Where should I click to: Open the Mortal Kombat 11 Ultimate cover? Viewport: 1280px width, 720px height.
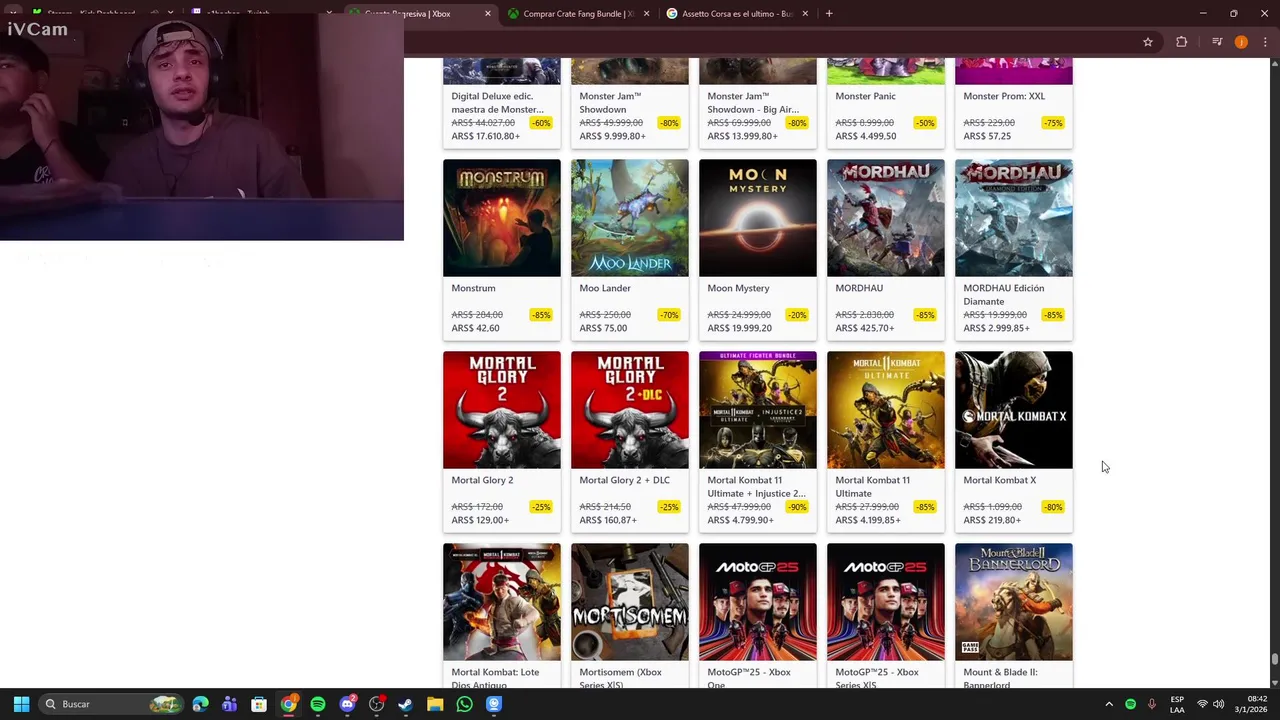click(886, 410)
